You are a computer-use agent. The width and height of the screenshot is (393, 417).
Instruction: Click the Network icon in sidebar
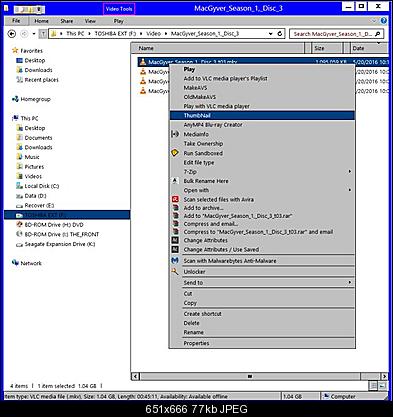[15, 263]
